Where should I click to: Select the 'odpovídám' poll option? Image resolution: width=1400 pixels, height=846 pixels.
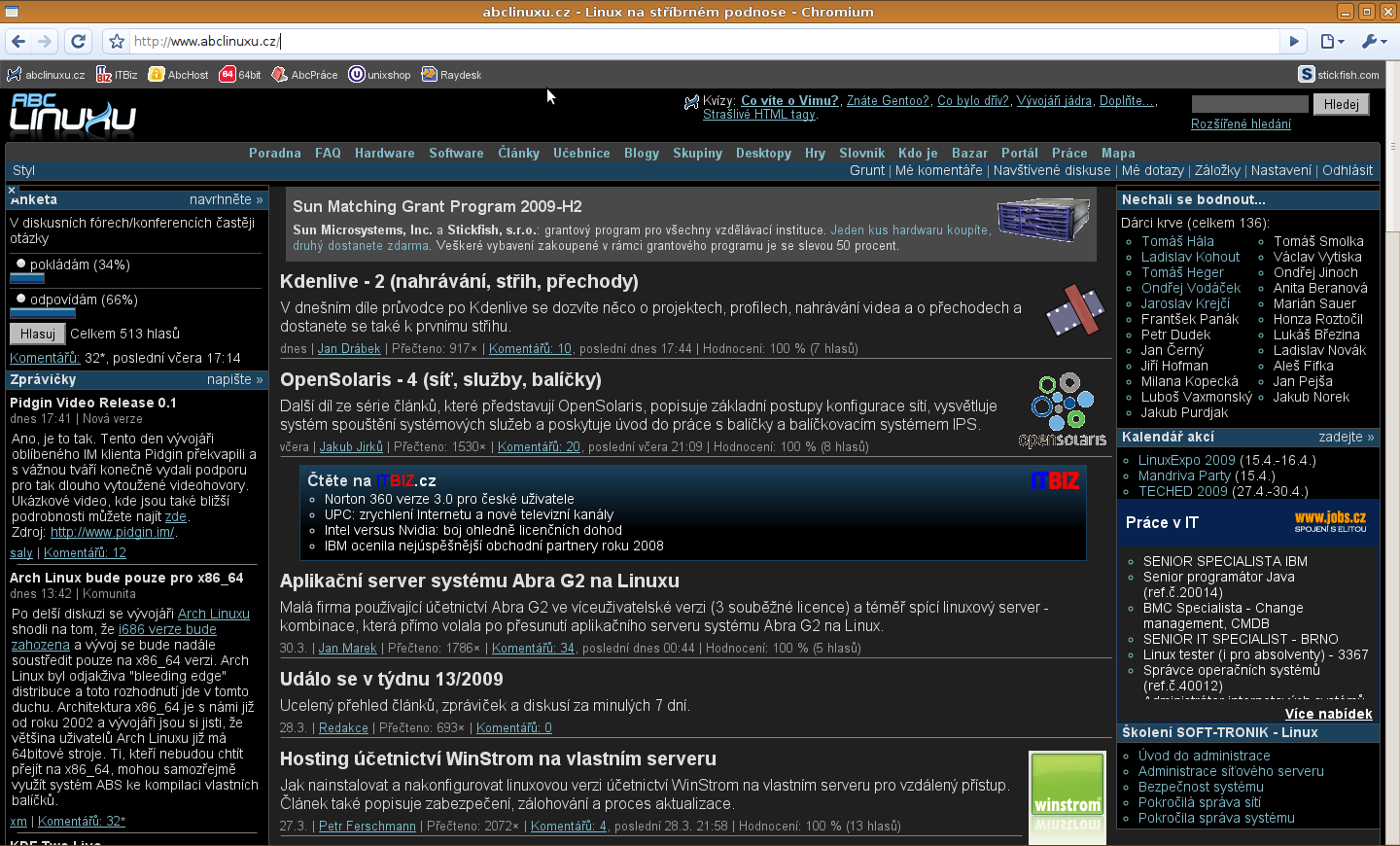click(21, 299)
